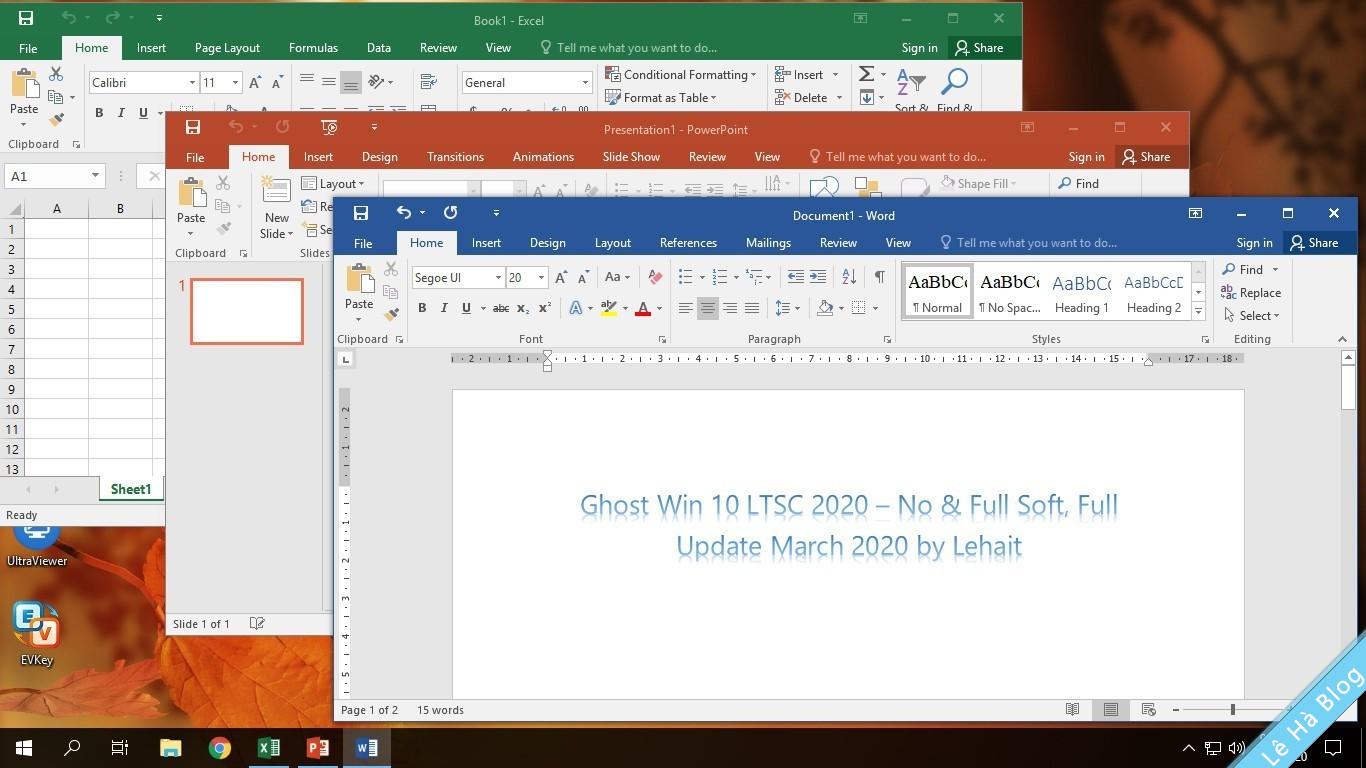This screenshot has height=768, width=1366.
Task: Open the Excel Name Box A1 dropdown
Action: (x=95, y=176)
